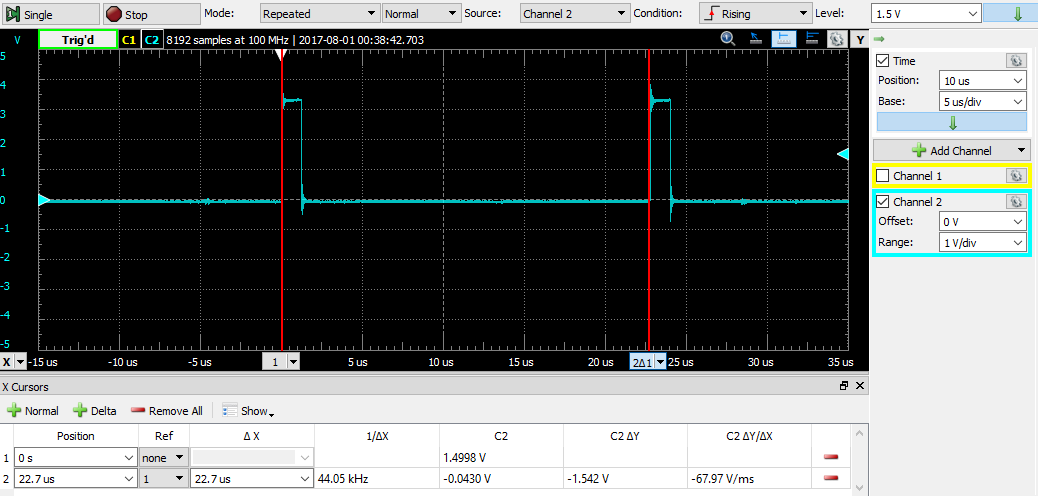Viewport: 1038px width, 496px height.
Task: Toggle the Channel 2 checkbox
Action: coord(882,201)
